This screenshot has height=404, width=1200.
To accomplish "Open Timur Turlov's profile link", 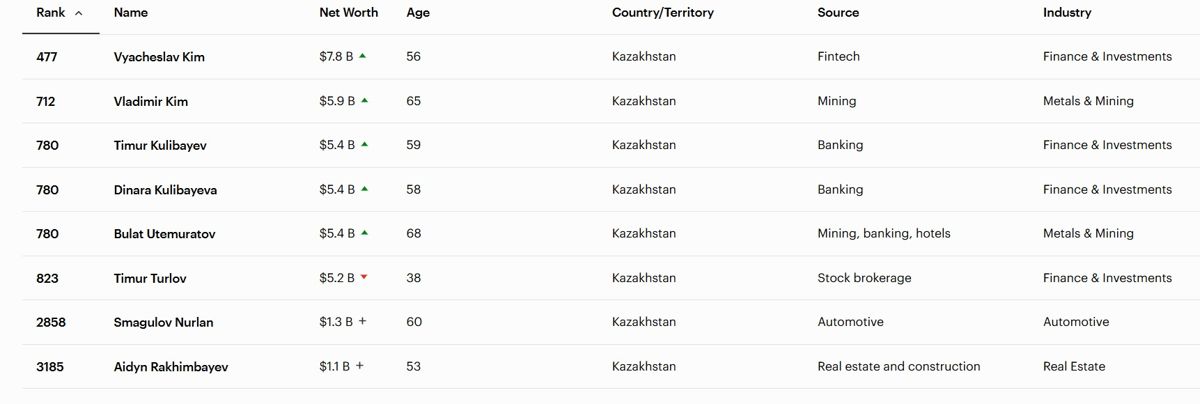I will click(150, 278).
